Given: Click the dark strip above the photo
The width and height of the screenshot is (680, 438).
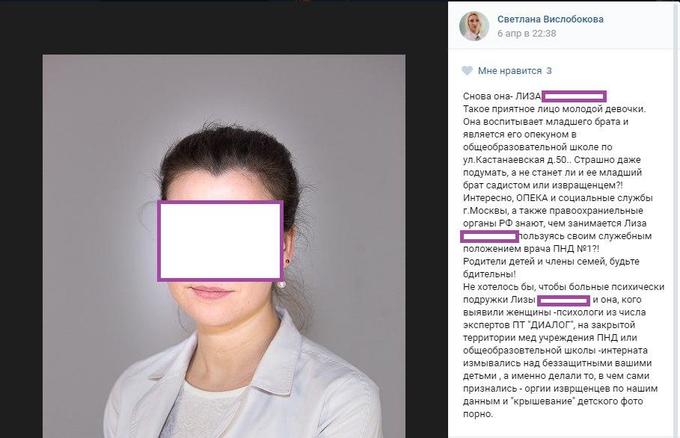Looking at the screenshot, I should (224, 27).
